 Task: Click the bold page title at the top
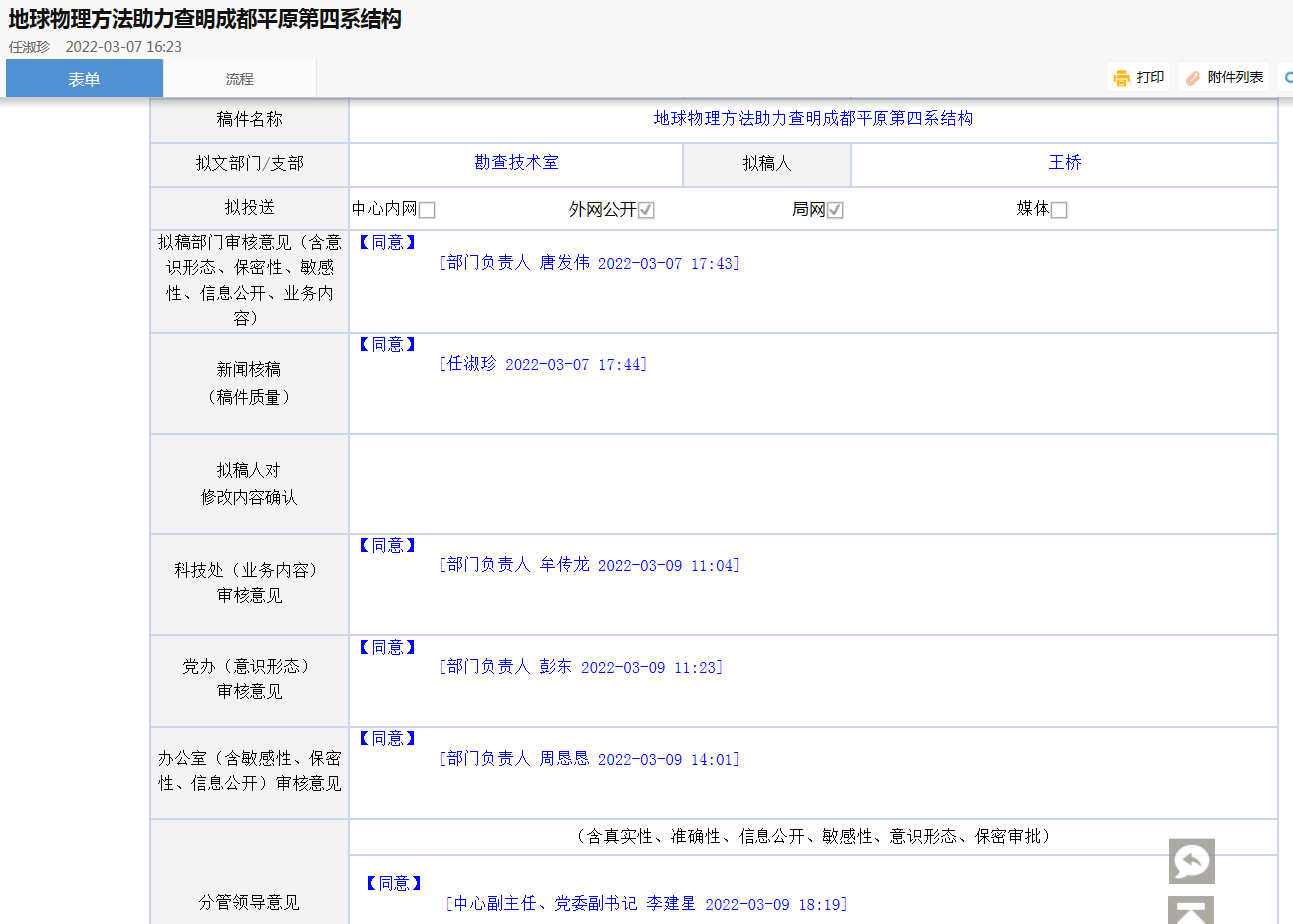click(205, 20)
